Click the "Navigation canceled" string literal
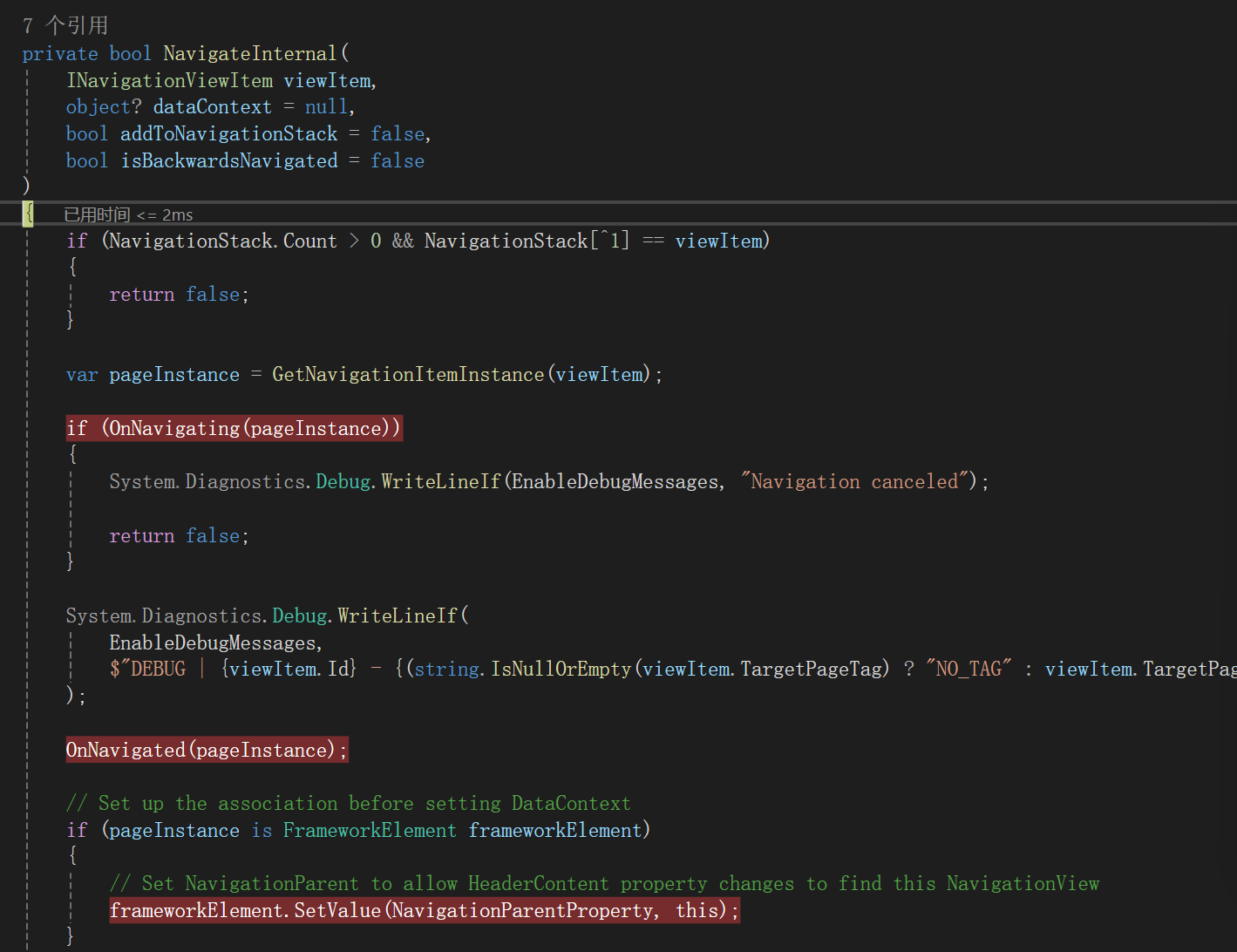Image resolution: width=1237 pixels, height=952 pixels. 854,482
